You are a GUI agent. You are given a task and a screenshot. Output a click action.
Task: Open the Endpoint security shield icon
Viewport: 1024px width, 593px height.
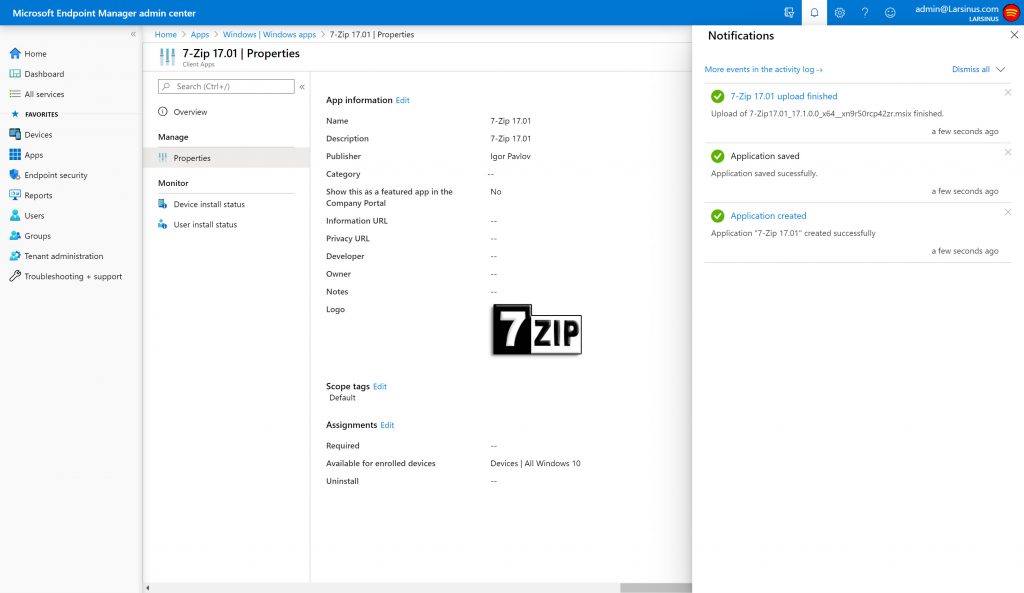click(x=15, y=175)
